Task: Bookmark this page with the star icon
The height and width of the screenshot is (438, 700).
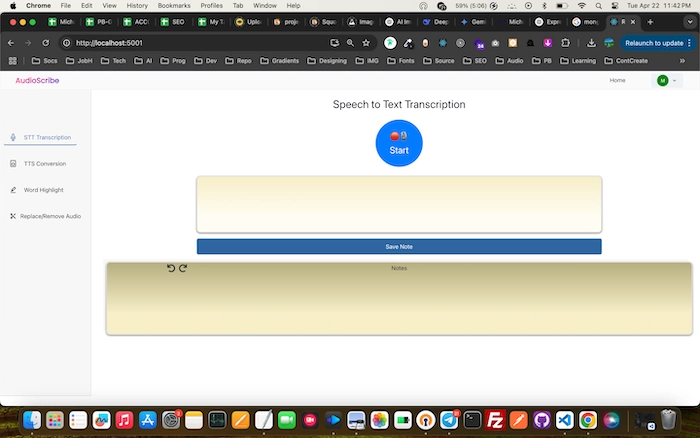Action: (366, 43)
